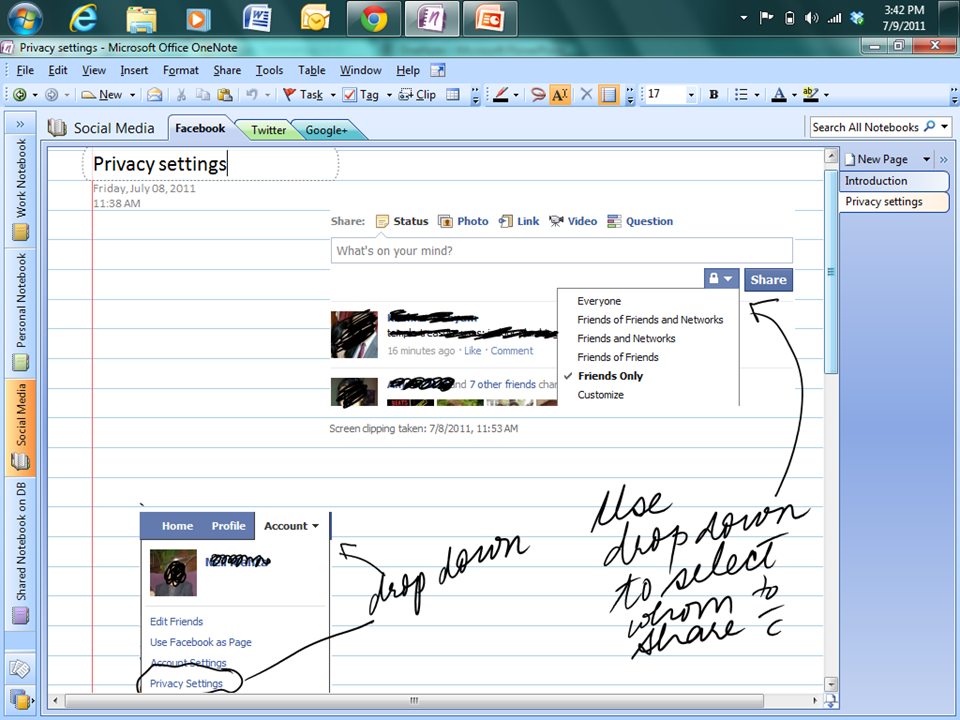Viewport: 960px width, 720px height.
Task: Open the Tag dropdown arrow
Action: [389, 95]
